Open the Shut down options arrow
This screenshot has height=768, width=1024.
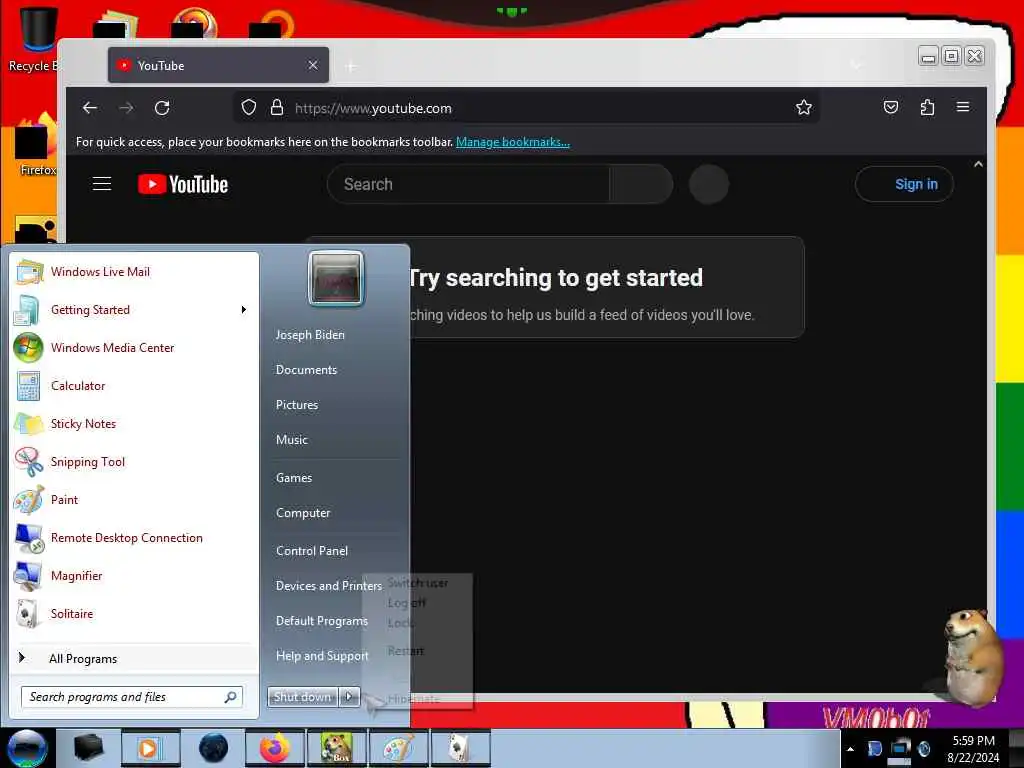(x=349, y=697)
